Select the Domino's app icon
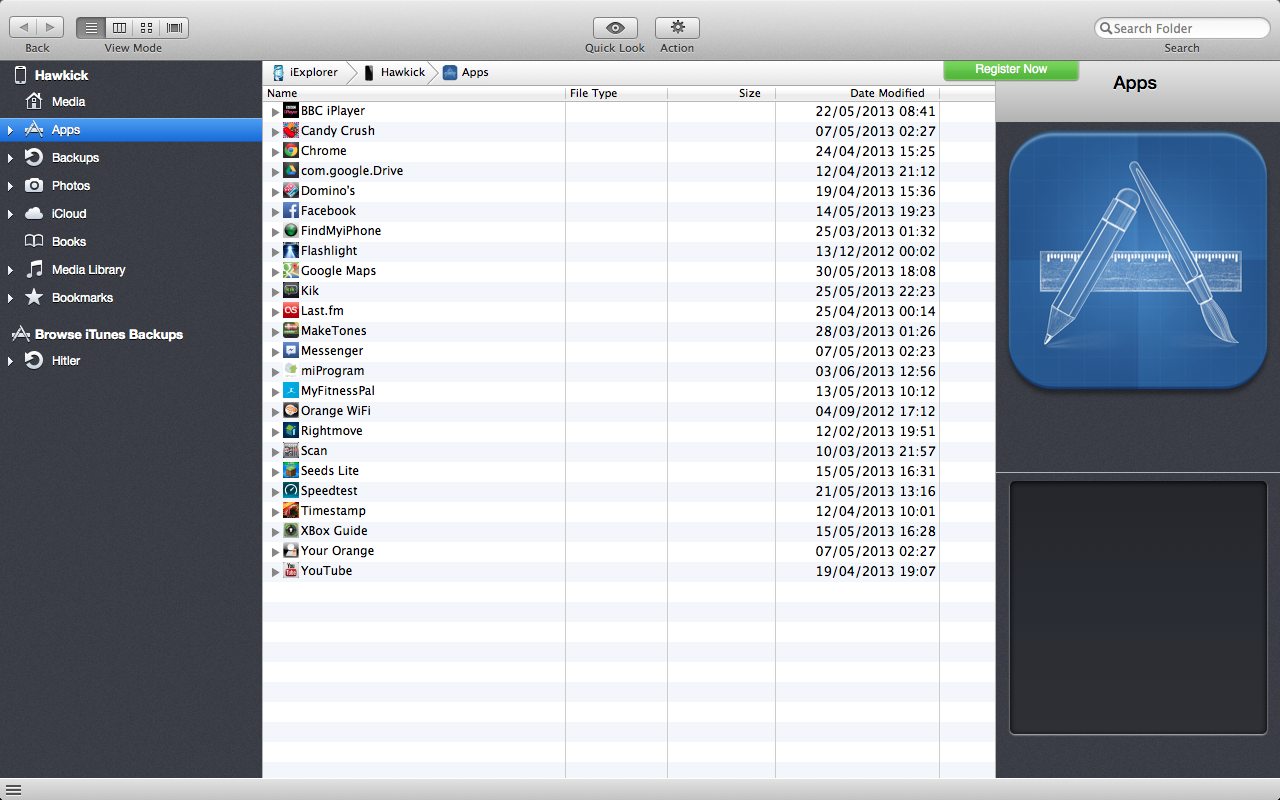 tap(291, 191)
